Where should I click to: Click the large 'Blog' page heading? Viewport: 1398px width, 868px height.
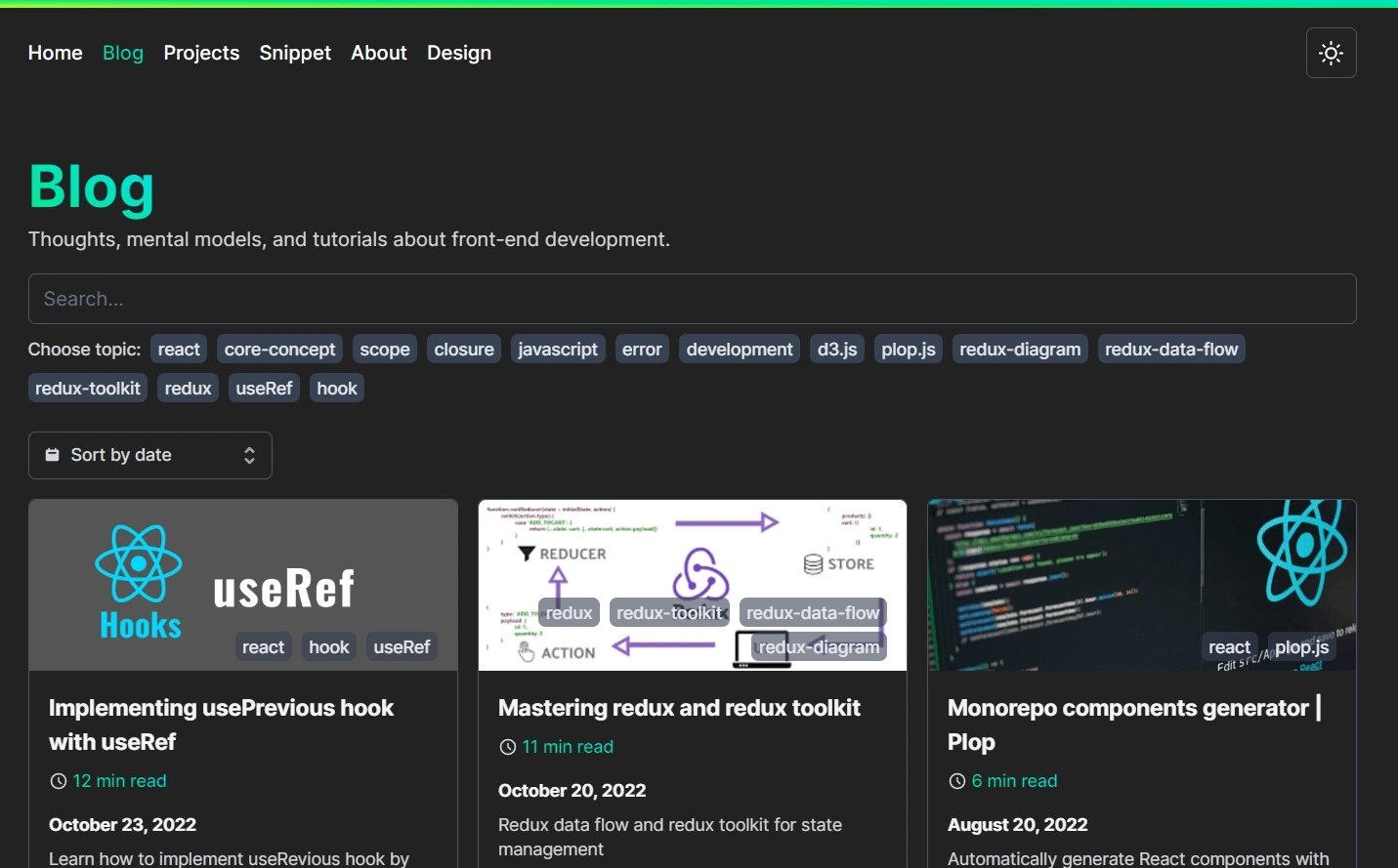pos(92,186)
